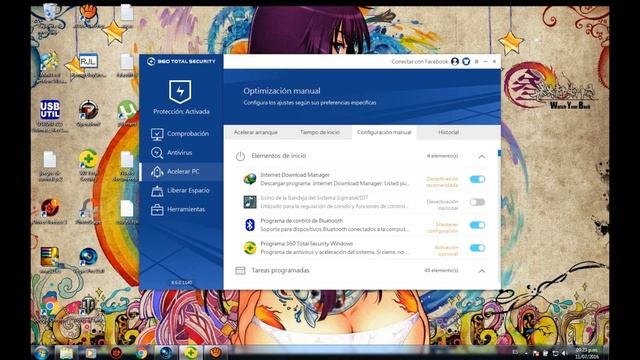The image size is (640, 360).
Task: Switch to 360 Total Security taskbar button
Action: pos(191,353)
